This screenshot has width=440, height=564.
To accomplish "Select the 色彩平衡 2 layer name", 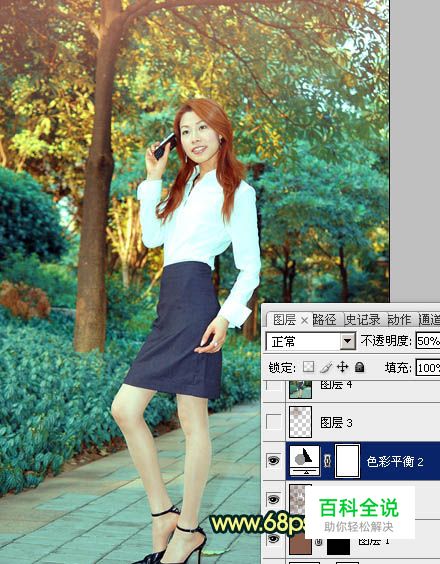I will click(x=395, y=461).
